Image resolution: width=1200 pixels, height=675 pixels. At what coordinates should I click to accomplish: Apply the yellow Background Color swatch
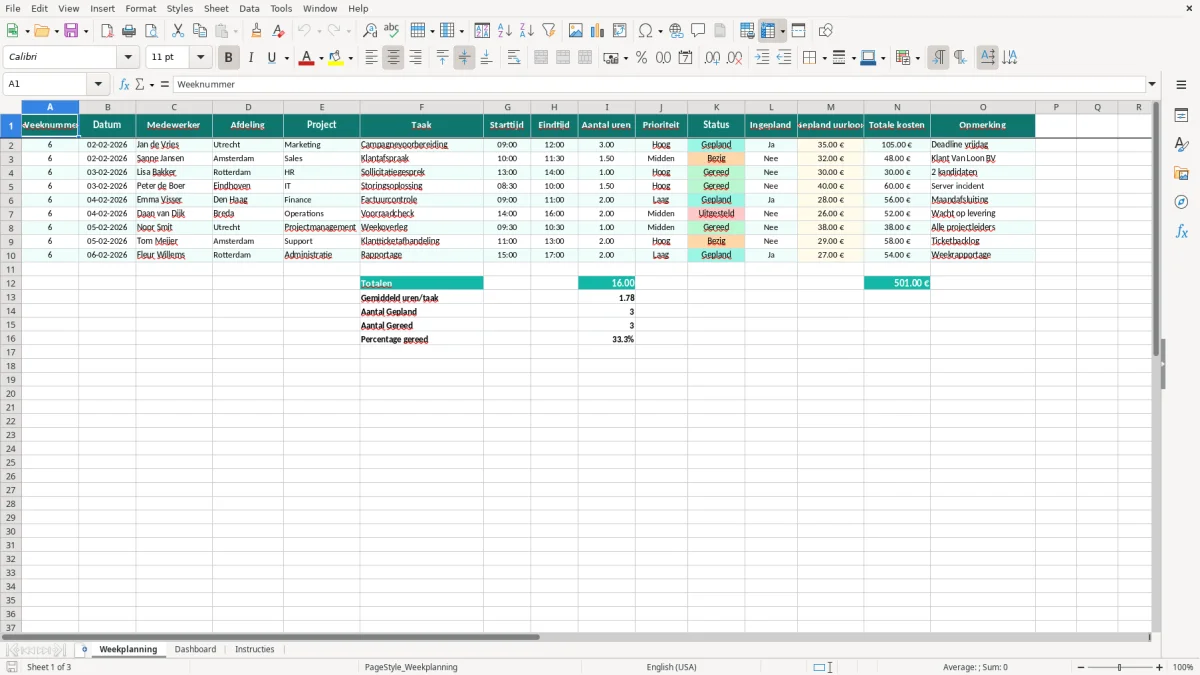click(336, 58)
